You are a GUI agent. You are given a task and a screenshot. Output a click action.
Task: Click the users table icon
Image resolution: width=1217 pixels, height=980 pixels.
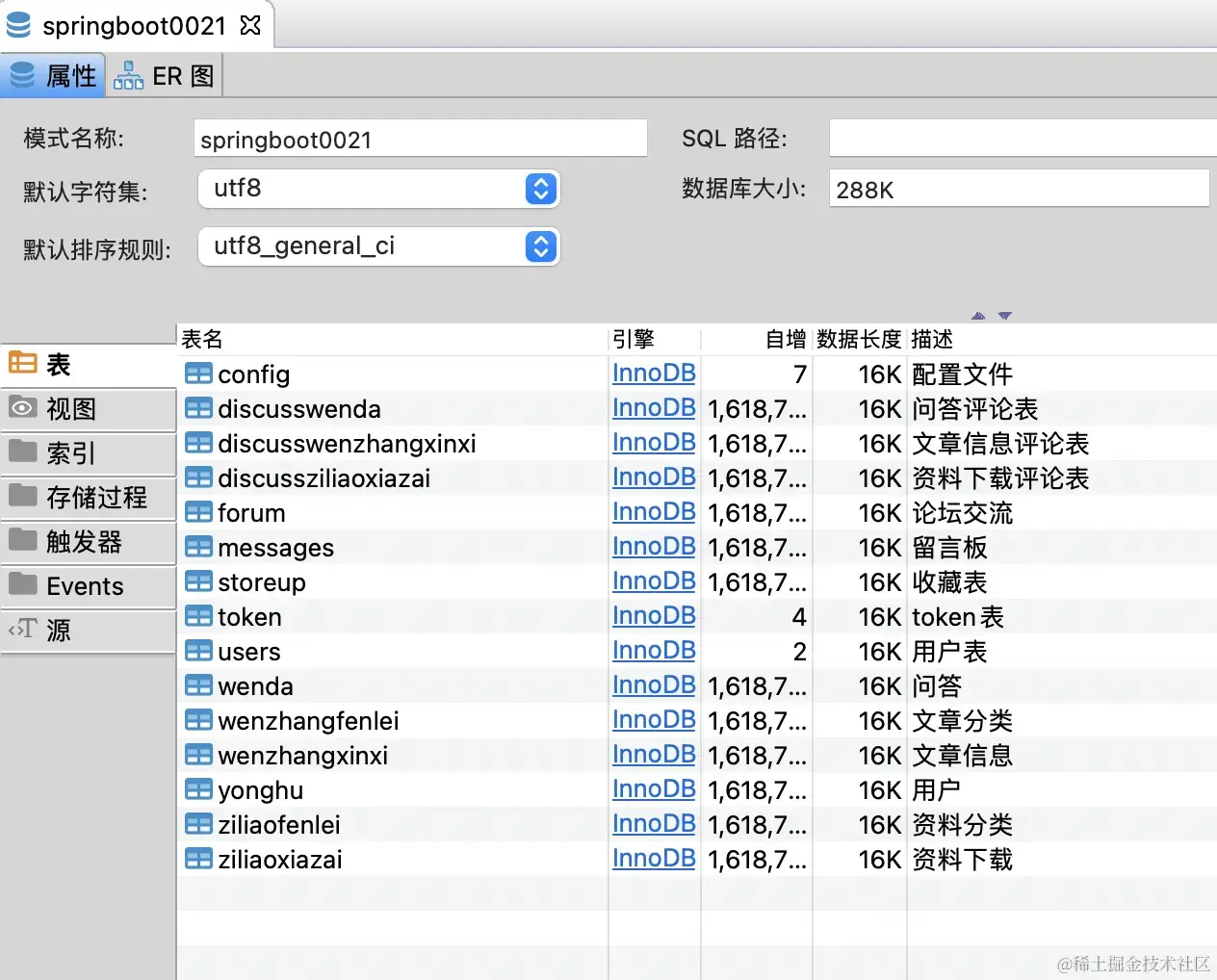198,651
